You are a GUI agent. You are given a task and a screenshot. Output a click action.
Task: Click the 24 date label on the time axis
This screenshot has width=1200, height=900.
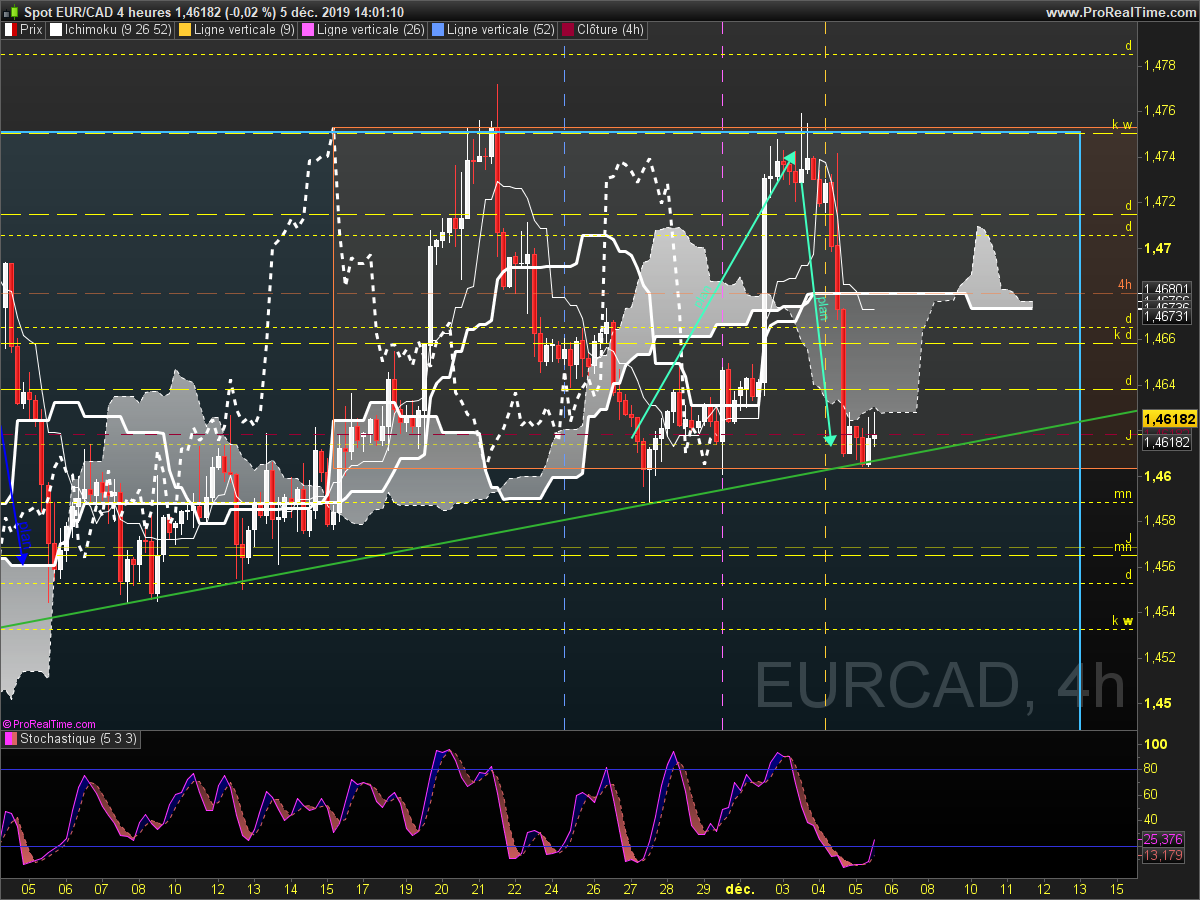[x=551, y=888]
